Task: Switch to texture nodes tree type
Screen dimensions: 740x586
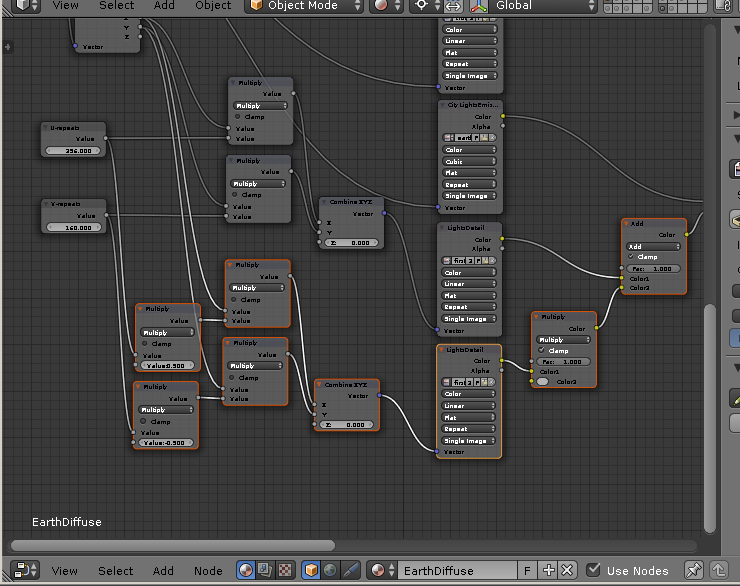Action: (285, 570)
